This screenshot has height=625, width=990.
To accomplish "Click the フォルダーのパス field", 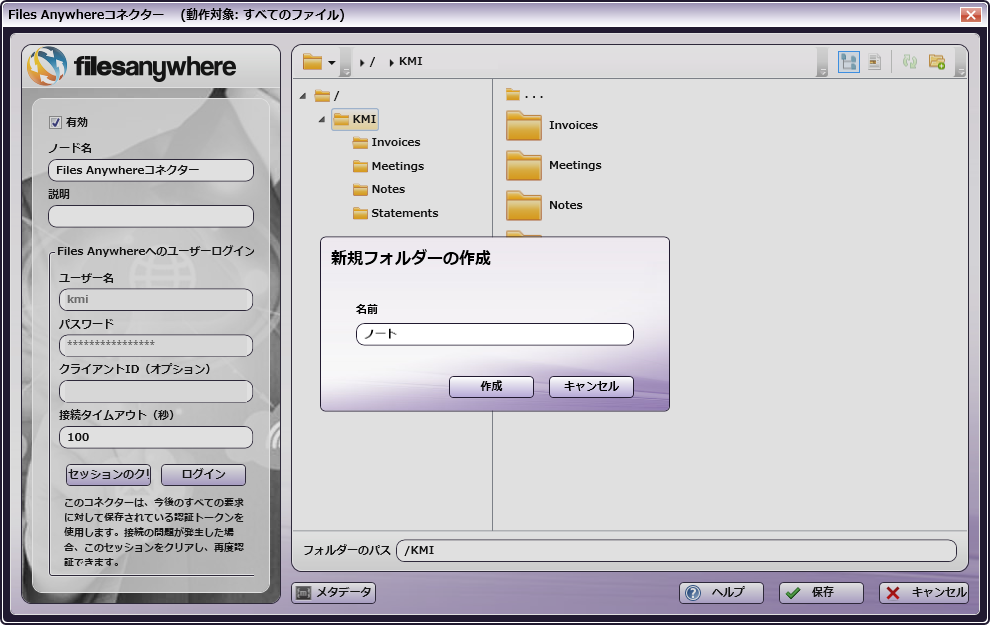I will [x=676, y=551].
